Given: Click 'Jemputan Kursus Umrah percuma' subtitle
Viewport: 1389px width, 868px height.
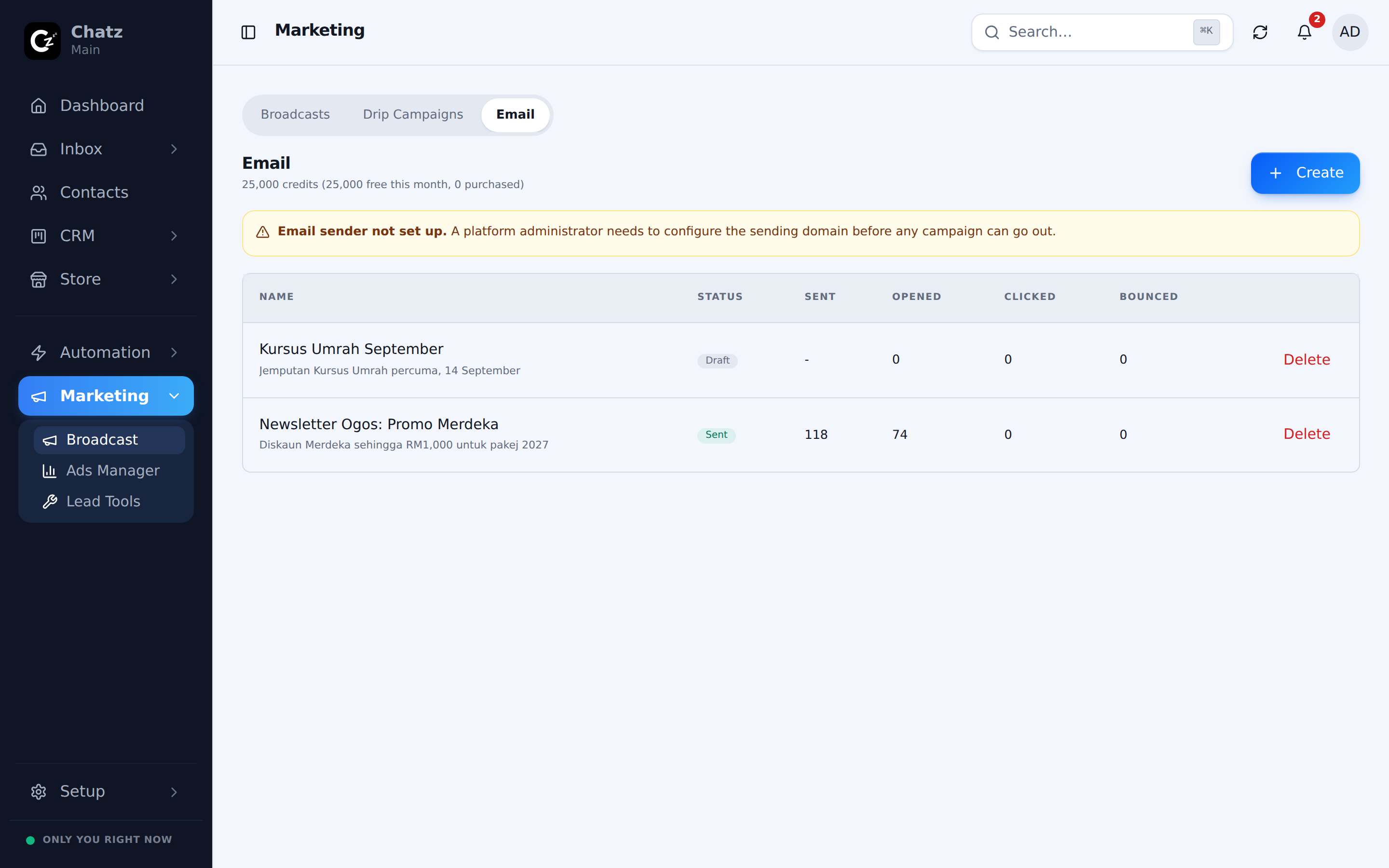Looking at the screenshot, I should tap(390, 371).
